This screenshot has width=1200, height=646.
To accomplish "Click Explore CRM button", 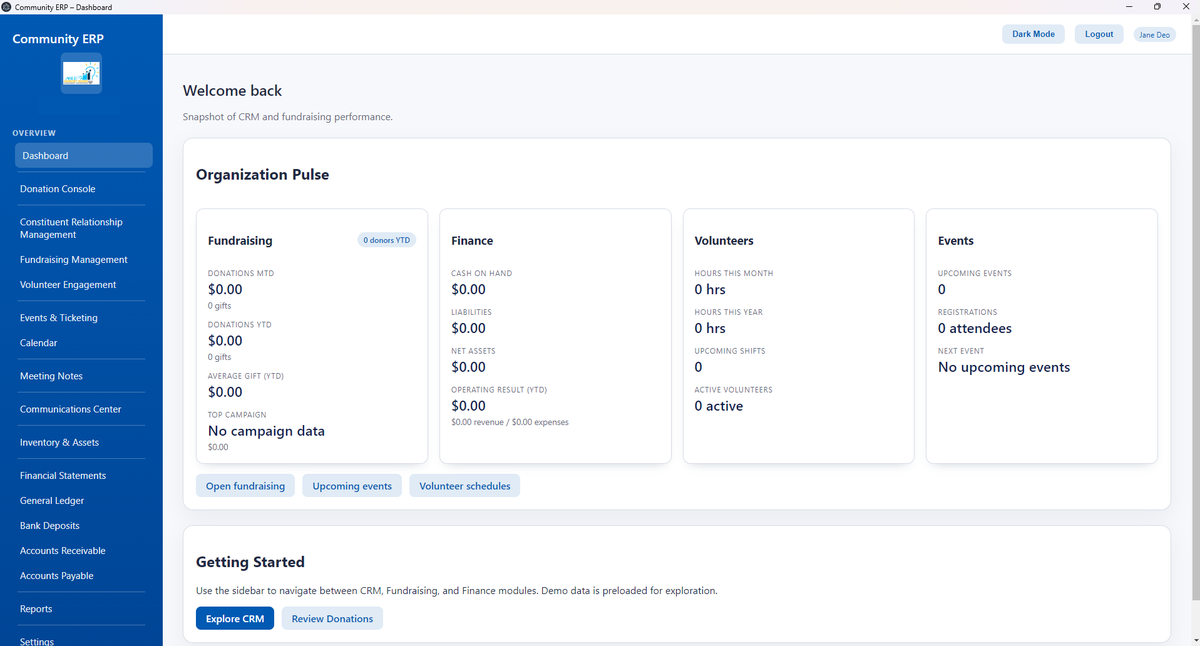I will (235, 619).
